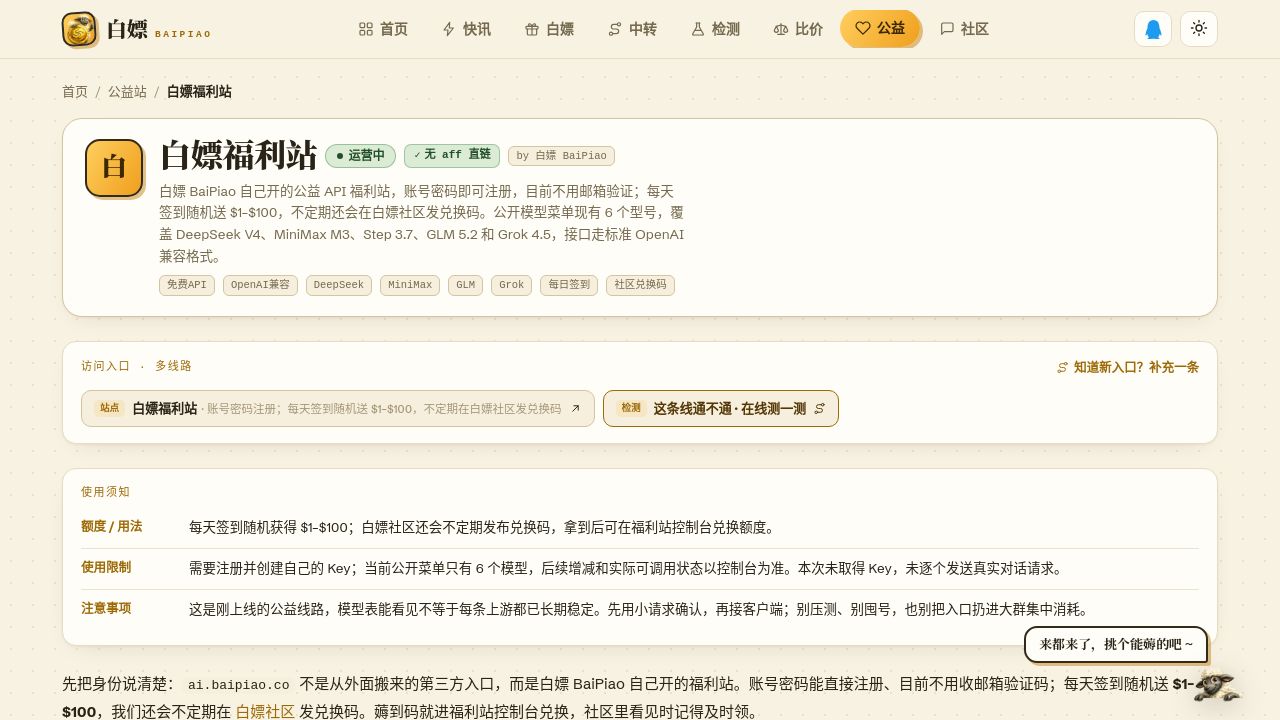1280x720 pixels.
Task: Click the 无 aff 直链 badge
Action: click(452, 156)
